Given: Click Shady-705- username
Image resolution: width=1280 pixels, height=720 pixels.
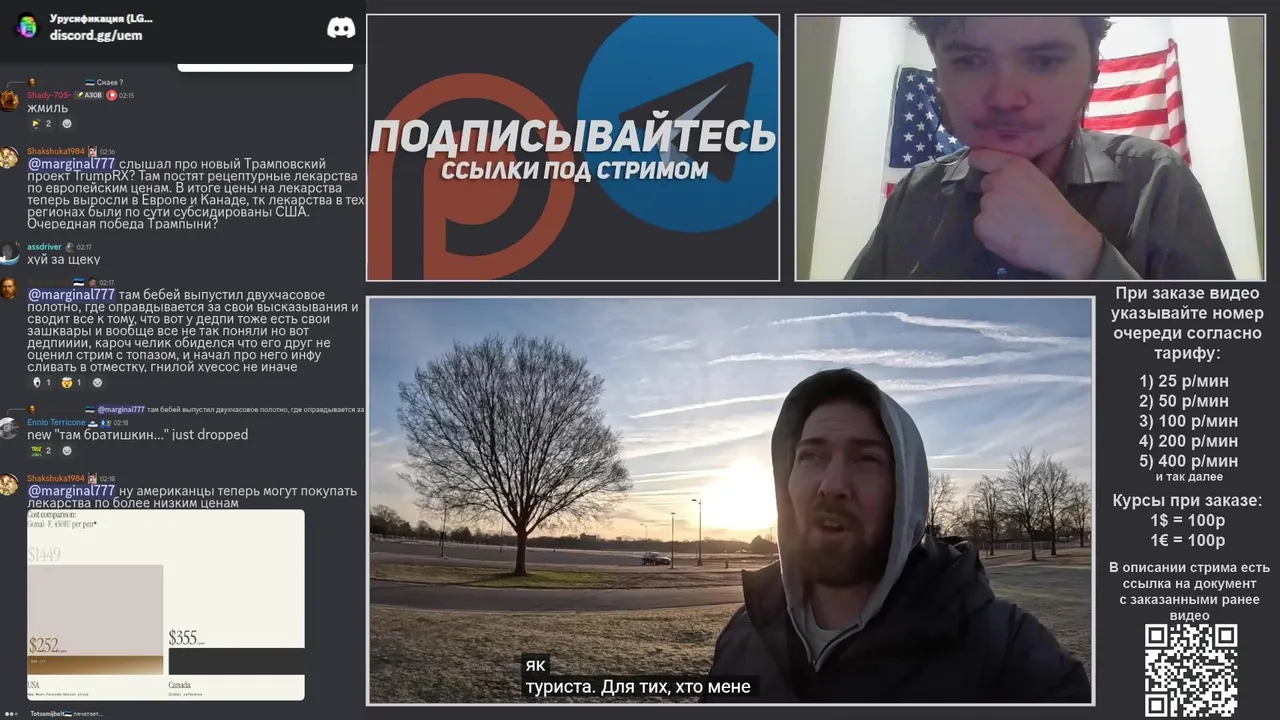Looking at the screenshot, I should pyautogui.click(x=48, y=95).
